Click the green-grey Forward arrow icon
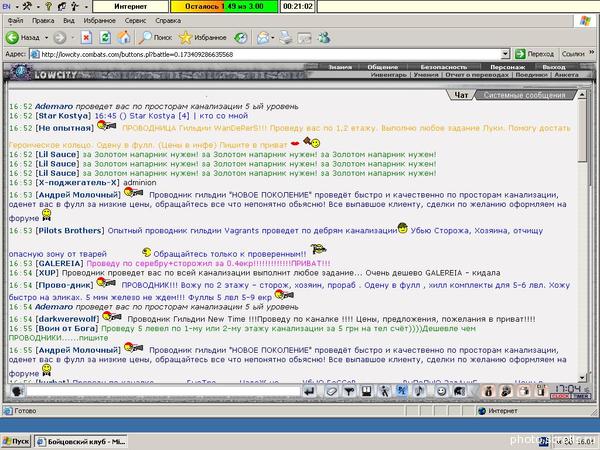Viewport: 600px width, 450px height. 59,38
